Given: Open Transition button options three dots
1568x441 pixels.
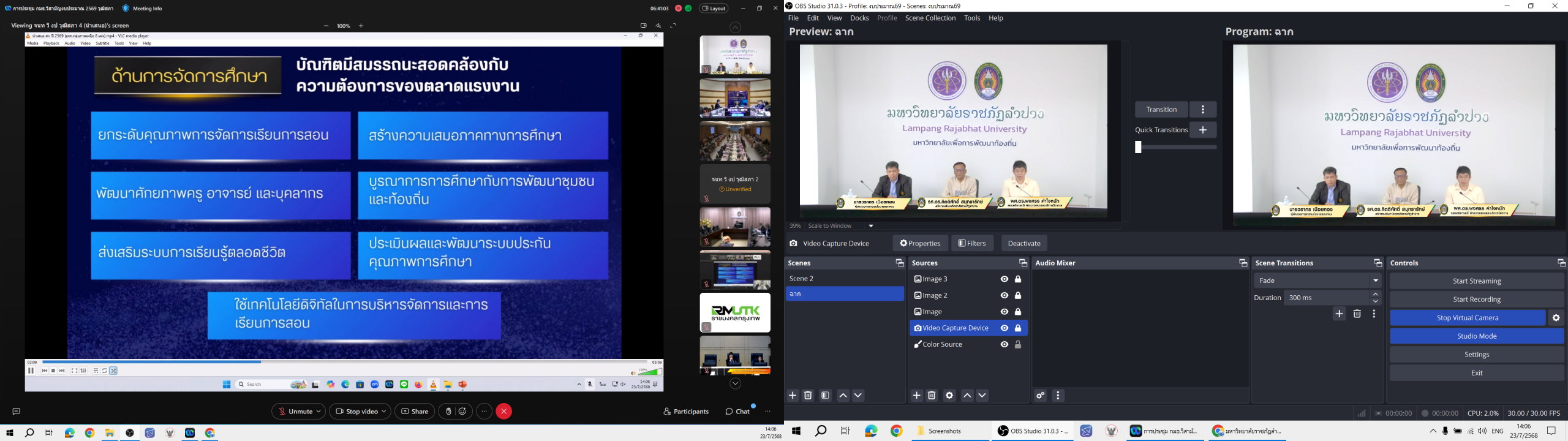Looking at the screenshot, I should pos(1203,110).
